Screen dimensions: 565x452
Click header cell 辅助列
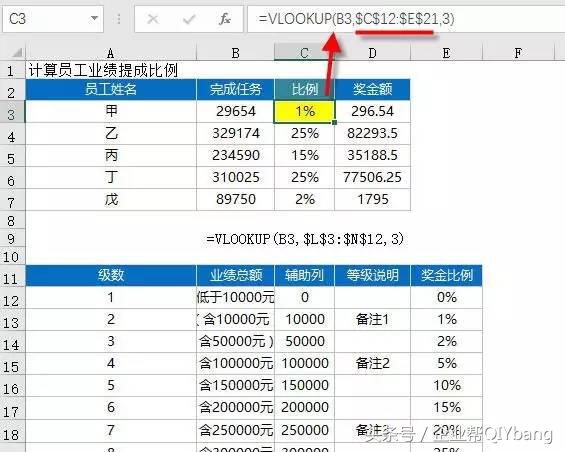tap(304, 275)
